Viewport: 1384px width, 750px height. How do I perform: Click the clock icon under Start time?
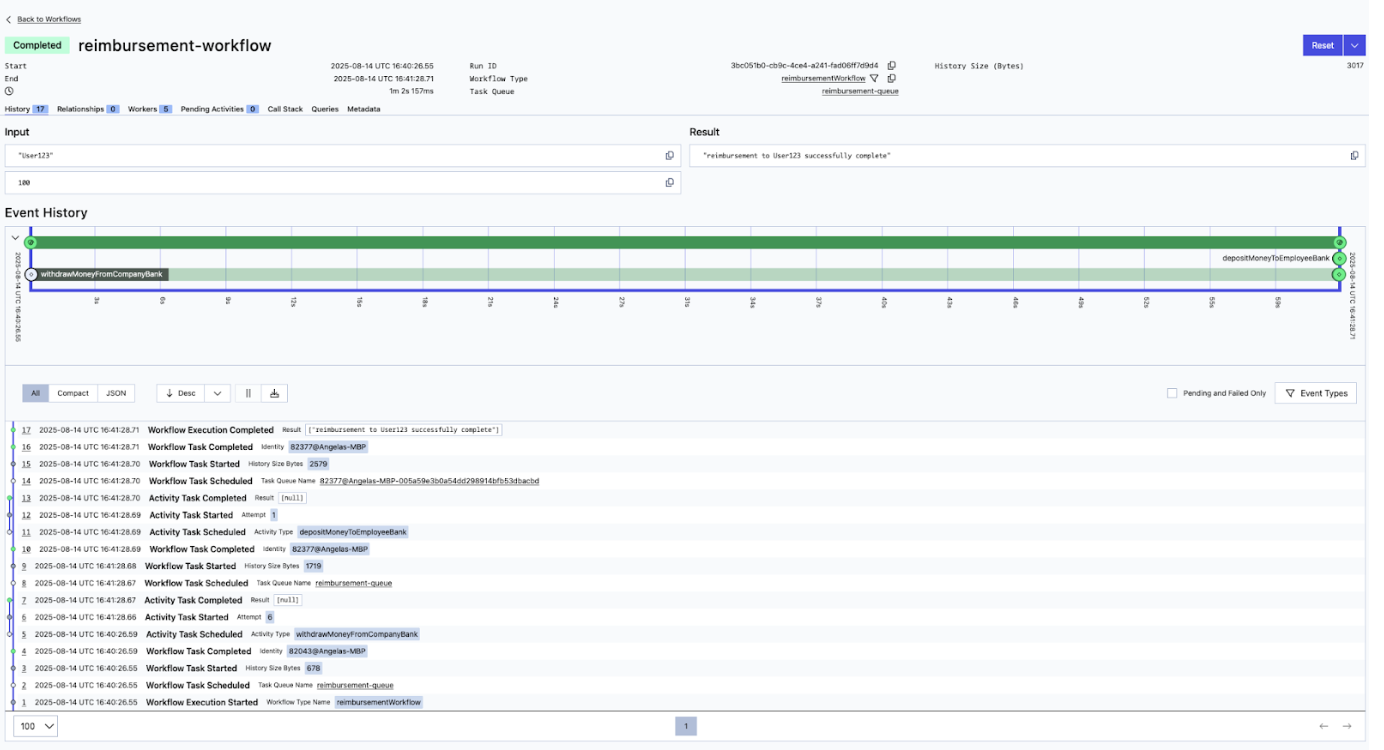pyautogui.click(x=10, y=90)
